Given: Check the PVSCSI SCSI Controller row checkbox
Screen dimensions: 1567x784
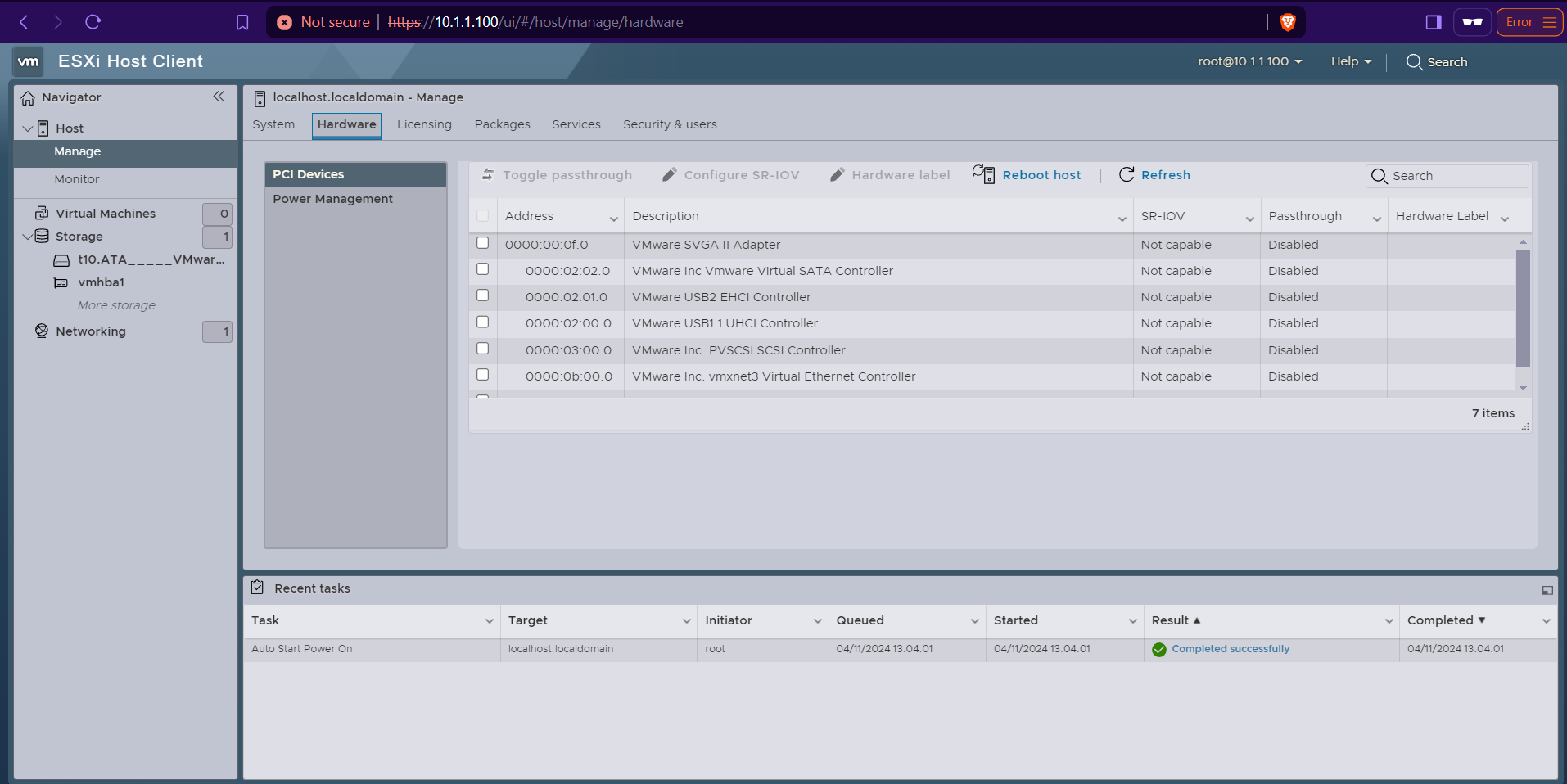Looking at the screenshot, I should pyautogui.click(x=483, y=349).
